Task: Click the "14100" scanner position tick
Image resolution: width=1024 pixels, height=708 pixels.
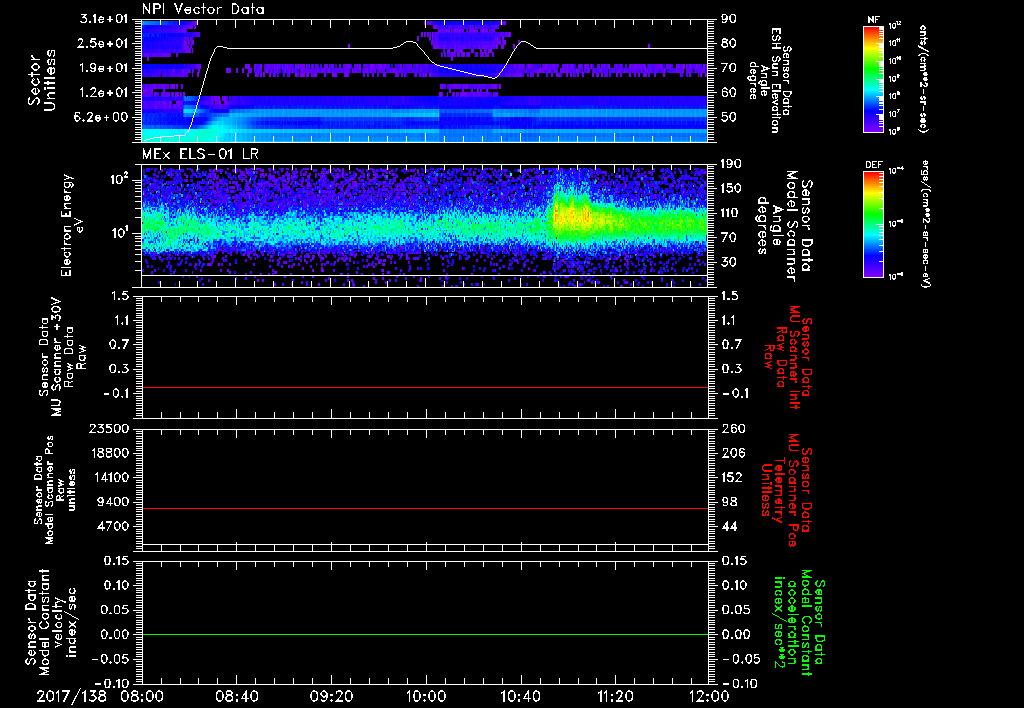Action: click(110, 477)
